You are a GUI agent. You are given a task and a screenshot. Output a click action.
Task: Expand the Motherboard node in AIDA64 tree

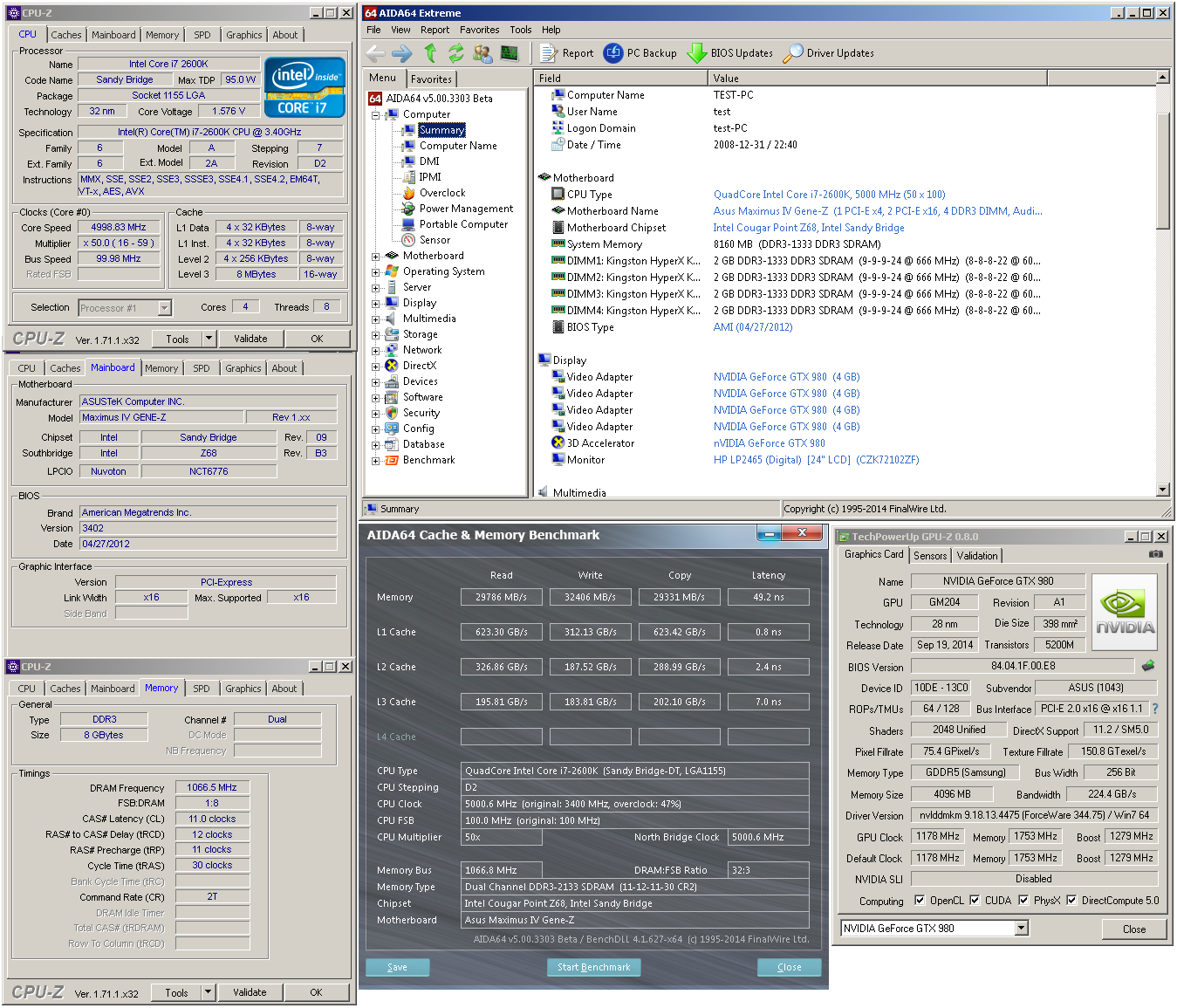click(x=376, y=257)
